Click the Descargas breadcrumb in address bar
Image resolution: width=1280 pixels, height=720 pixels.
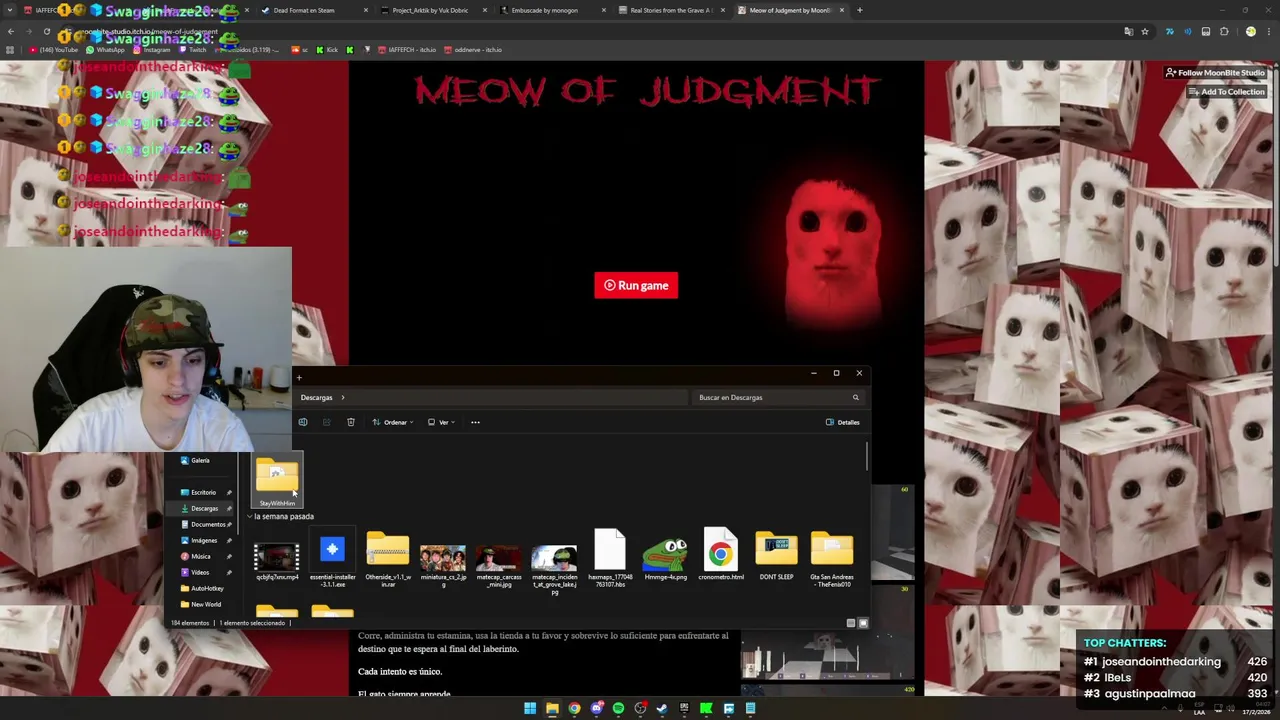(x=316, y=398)
